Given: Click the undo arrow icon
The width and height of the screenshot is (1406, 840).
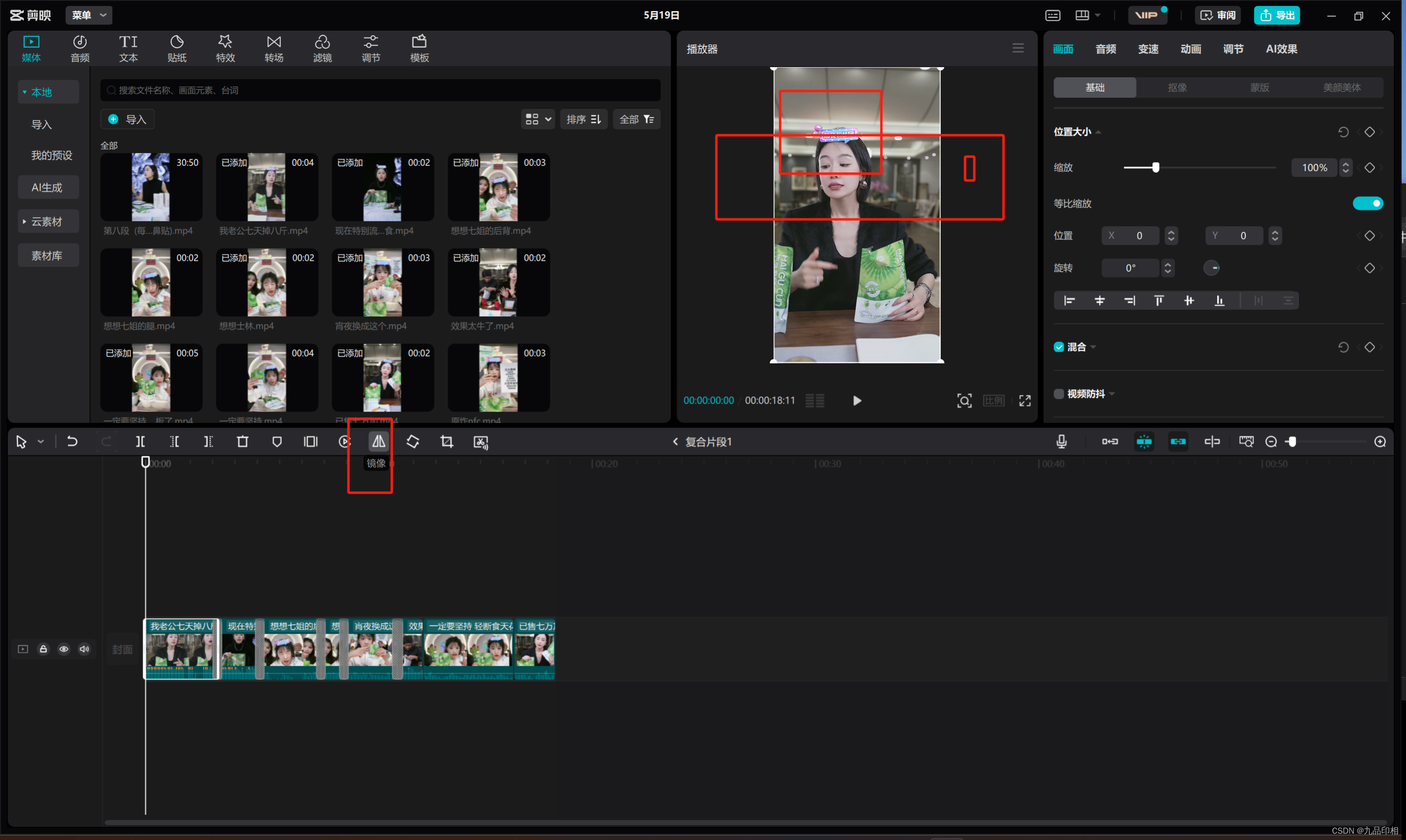Looking at the screenshot, I should pyautogui.click(x=72, y=442).
